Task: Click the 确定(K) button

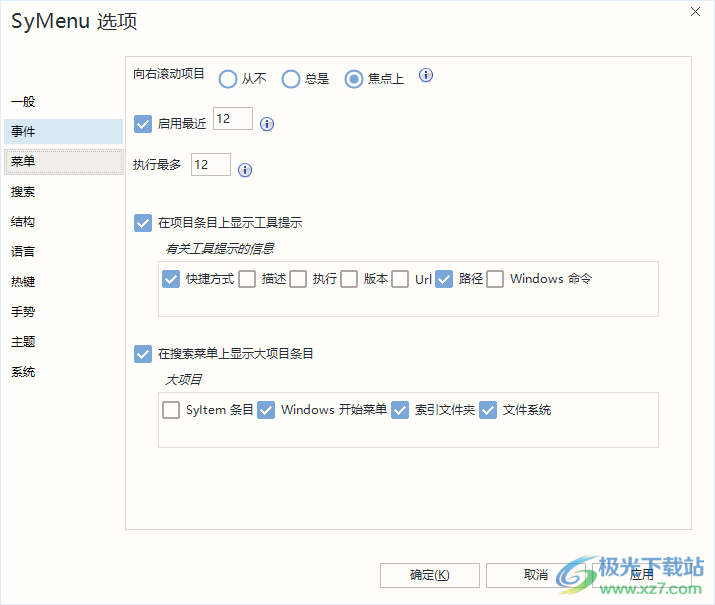Action: click(x=430, y=575)
